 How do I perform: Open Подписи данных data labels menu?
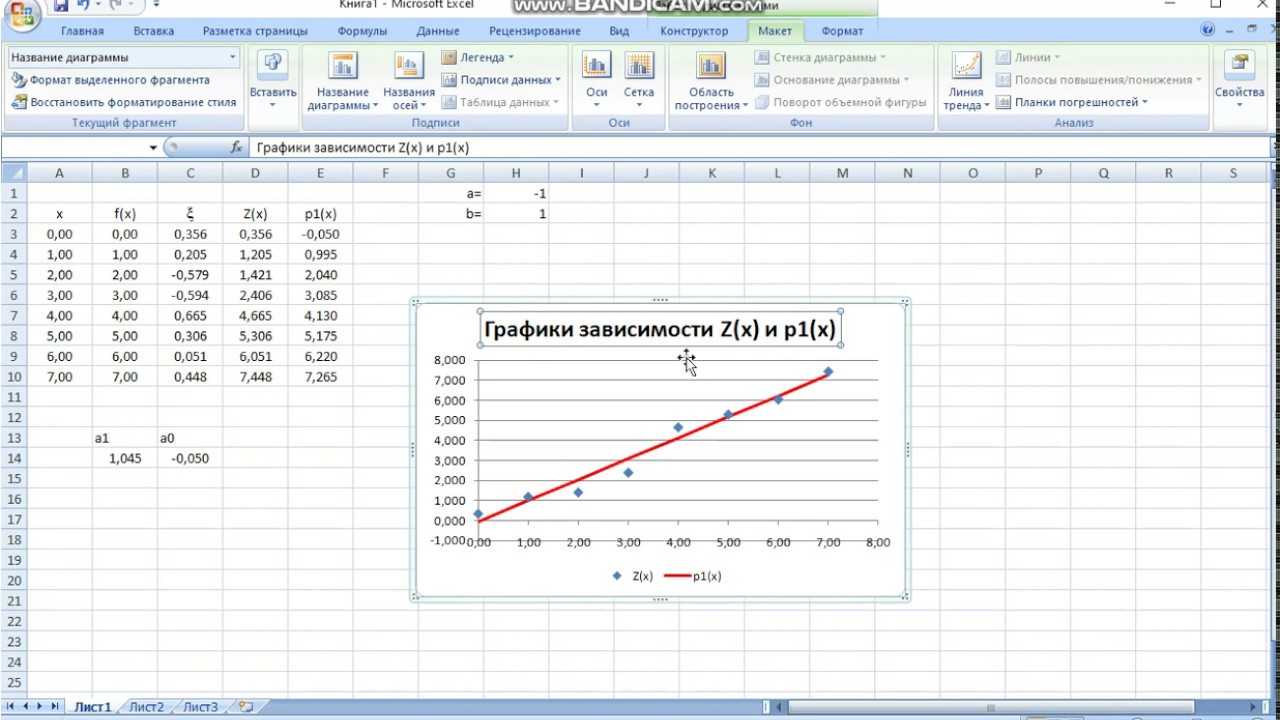click(501, 80)
